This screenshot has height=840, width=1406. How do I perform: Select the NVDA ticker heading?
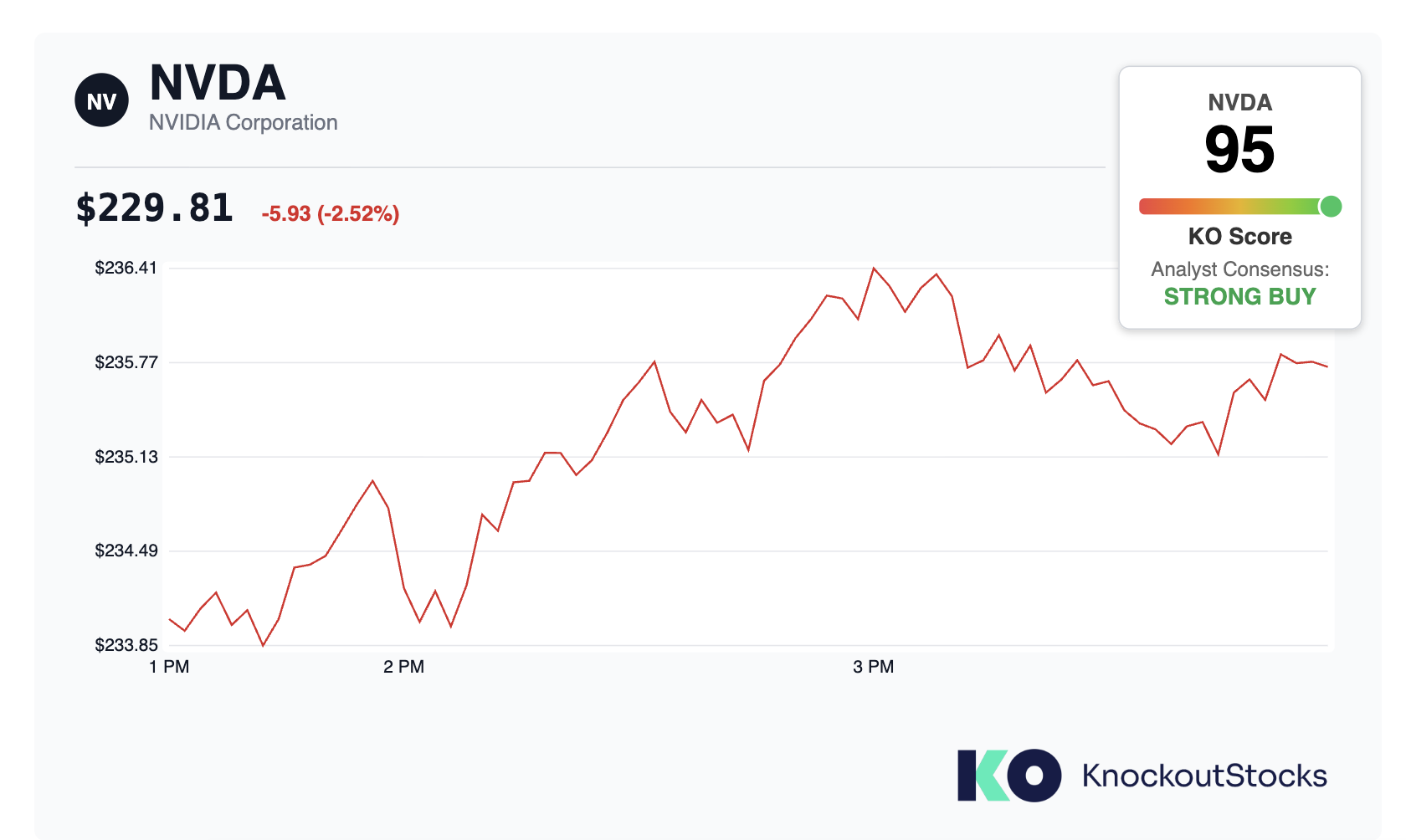218,82
